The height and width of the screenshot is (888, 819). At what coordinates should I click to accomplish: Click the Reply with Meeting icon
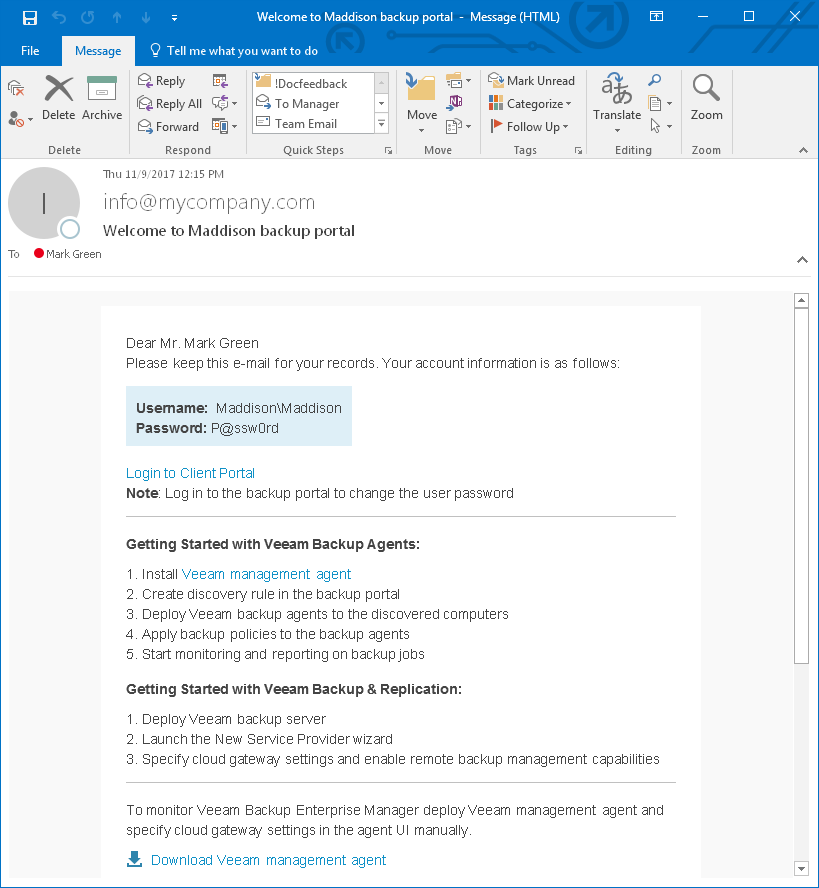[x=220, y=81]
